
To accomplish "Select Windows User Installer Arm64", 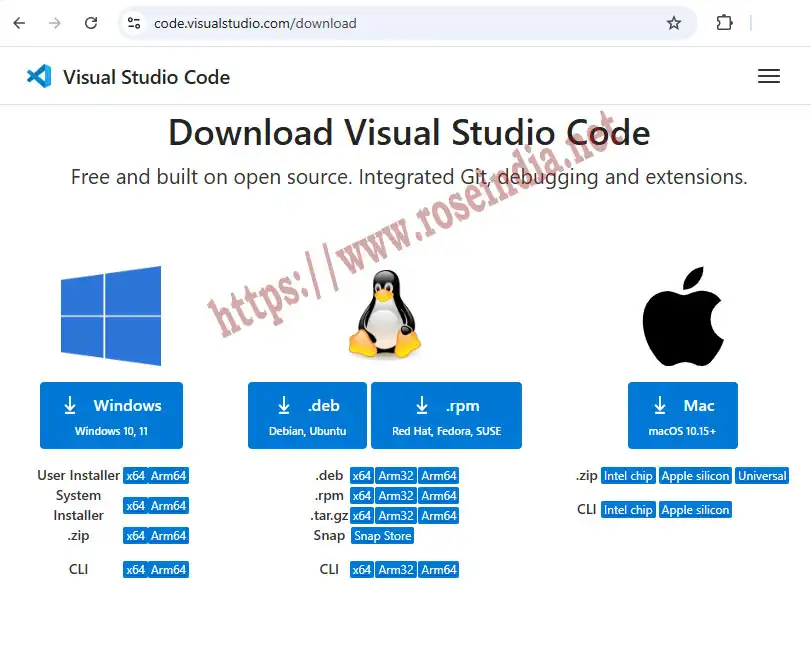I will point(169,476).
